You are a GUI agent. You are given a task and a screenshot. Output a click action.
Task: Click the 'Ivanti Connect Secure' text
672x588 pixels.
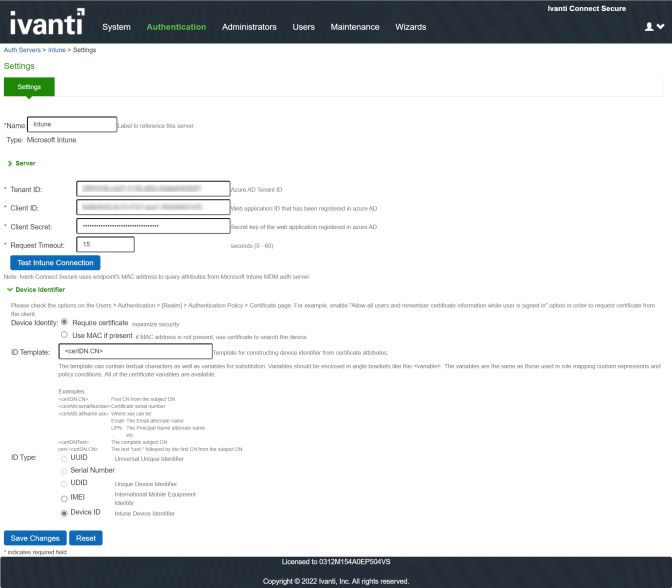[x=586, y=9]
